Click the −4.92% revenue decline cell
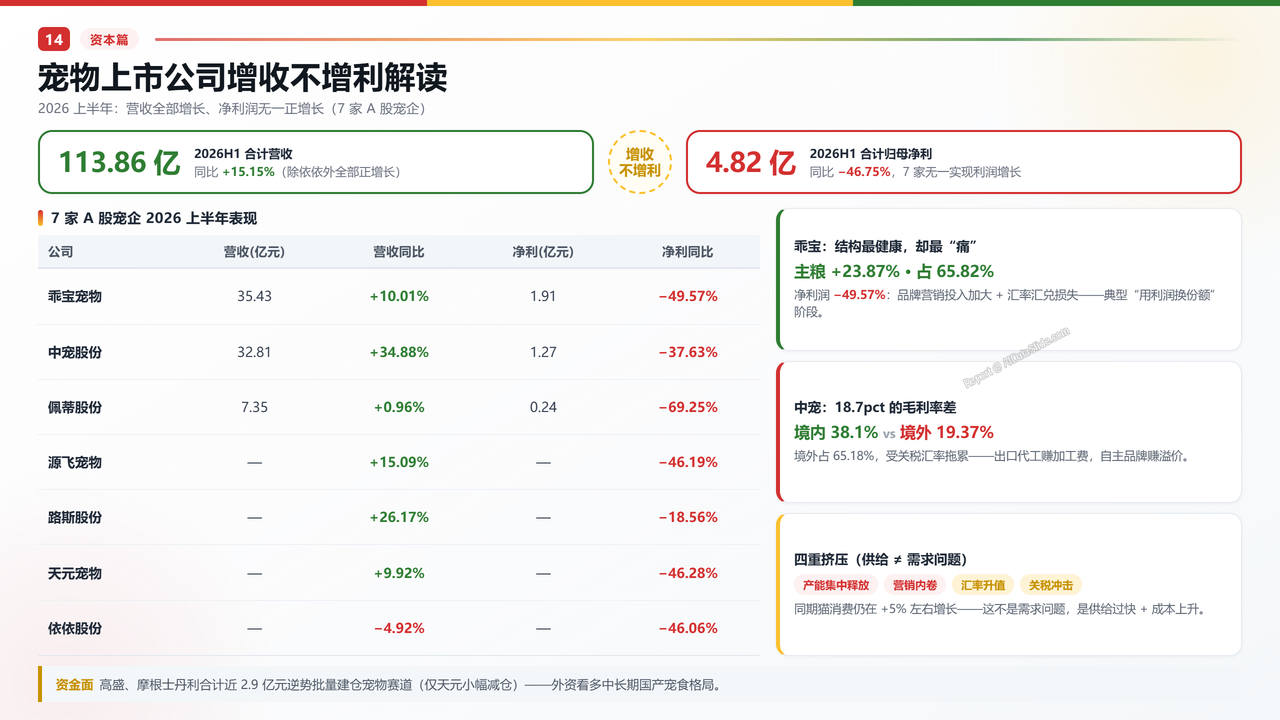This screenshot has width=1280, height=720. click(x=399, y=629)
